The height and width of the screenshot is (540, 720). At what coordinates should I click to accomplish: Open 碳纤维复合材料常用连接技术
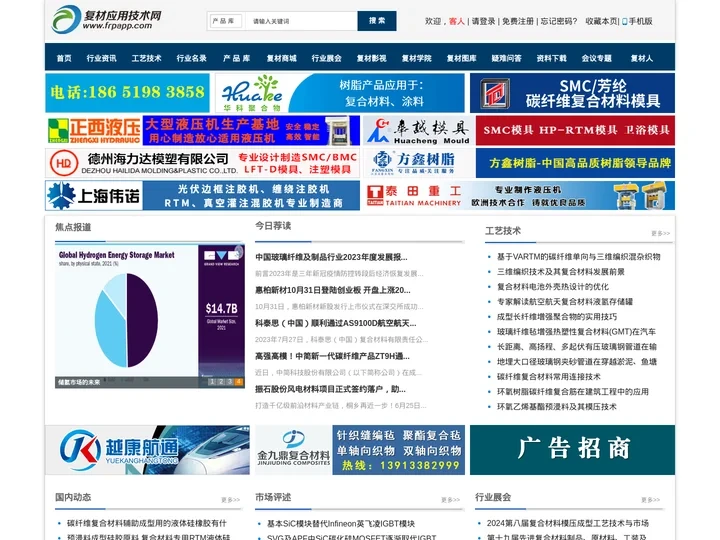coord(549,377)
